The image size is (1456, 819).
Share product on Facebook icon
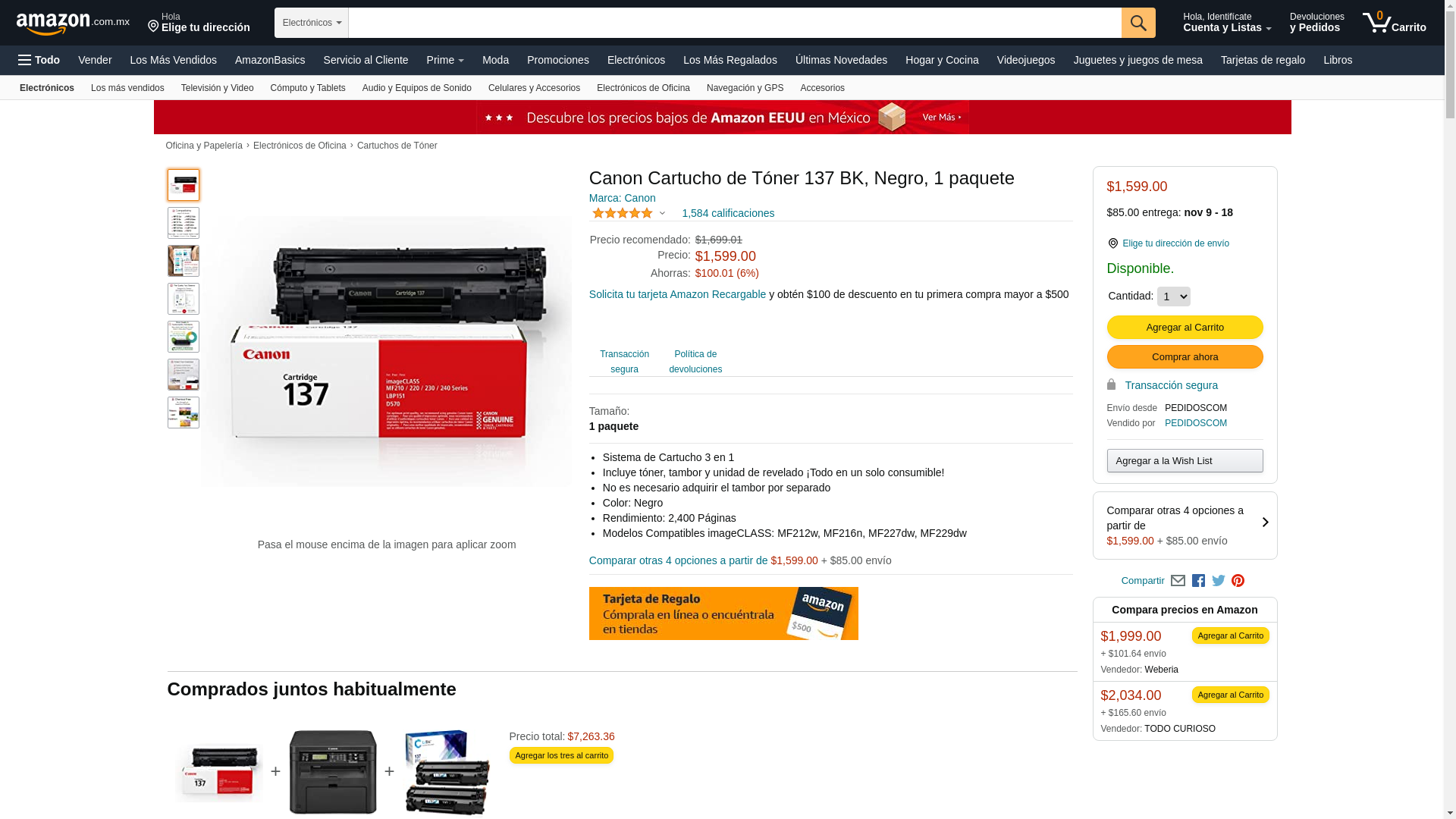[x=1198, y=581]
